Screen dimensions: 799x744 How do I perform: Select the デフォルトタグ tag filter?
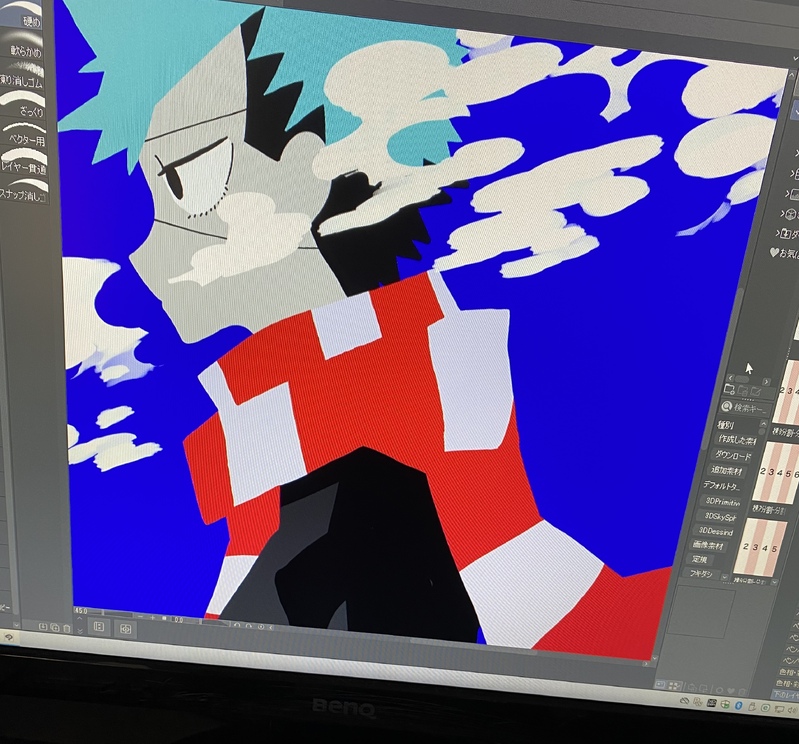pyautogui.click(x=721, y=485)
